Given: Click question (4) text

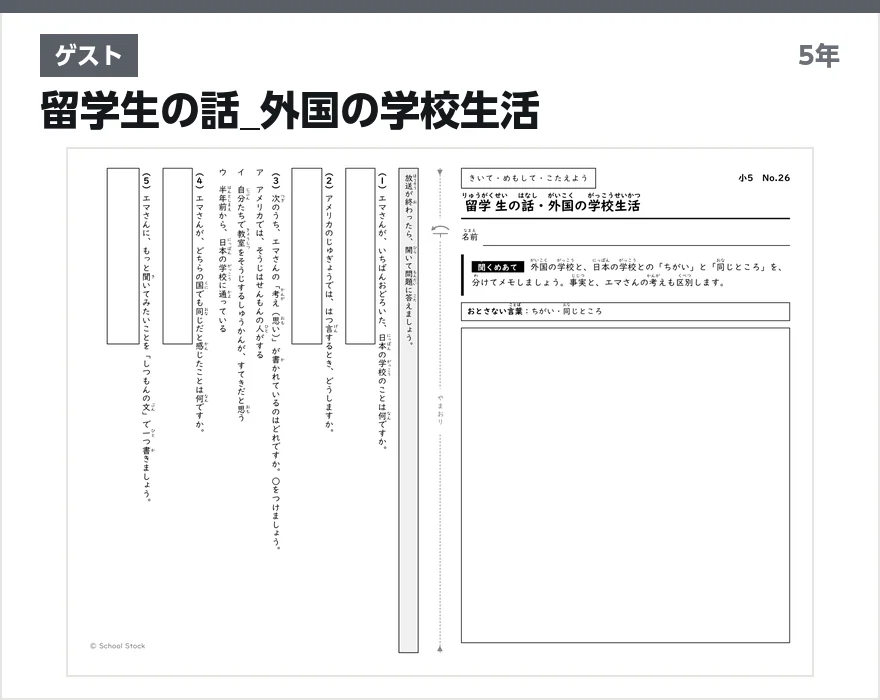Looking at the screenshot, I should click(x=200, y=303).
